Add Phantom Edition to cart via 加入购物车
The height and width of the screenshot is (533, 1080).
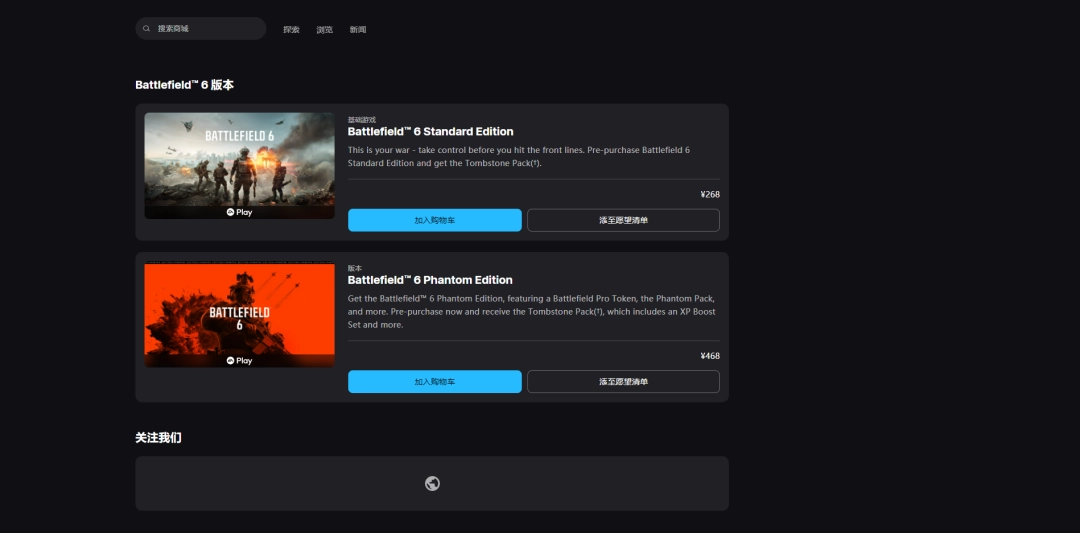click(434, 382)
